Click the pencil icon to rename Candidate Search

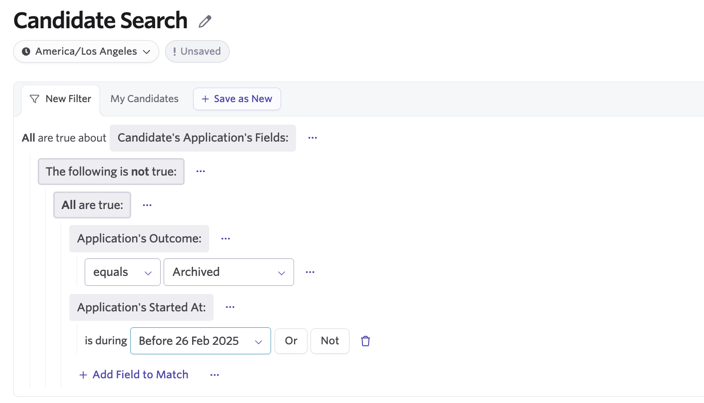pyautogui.click(x=205, y=21)
